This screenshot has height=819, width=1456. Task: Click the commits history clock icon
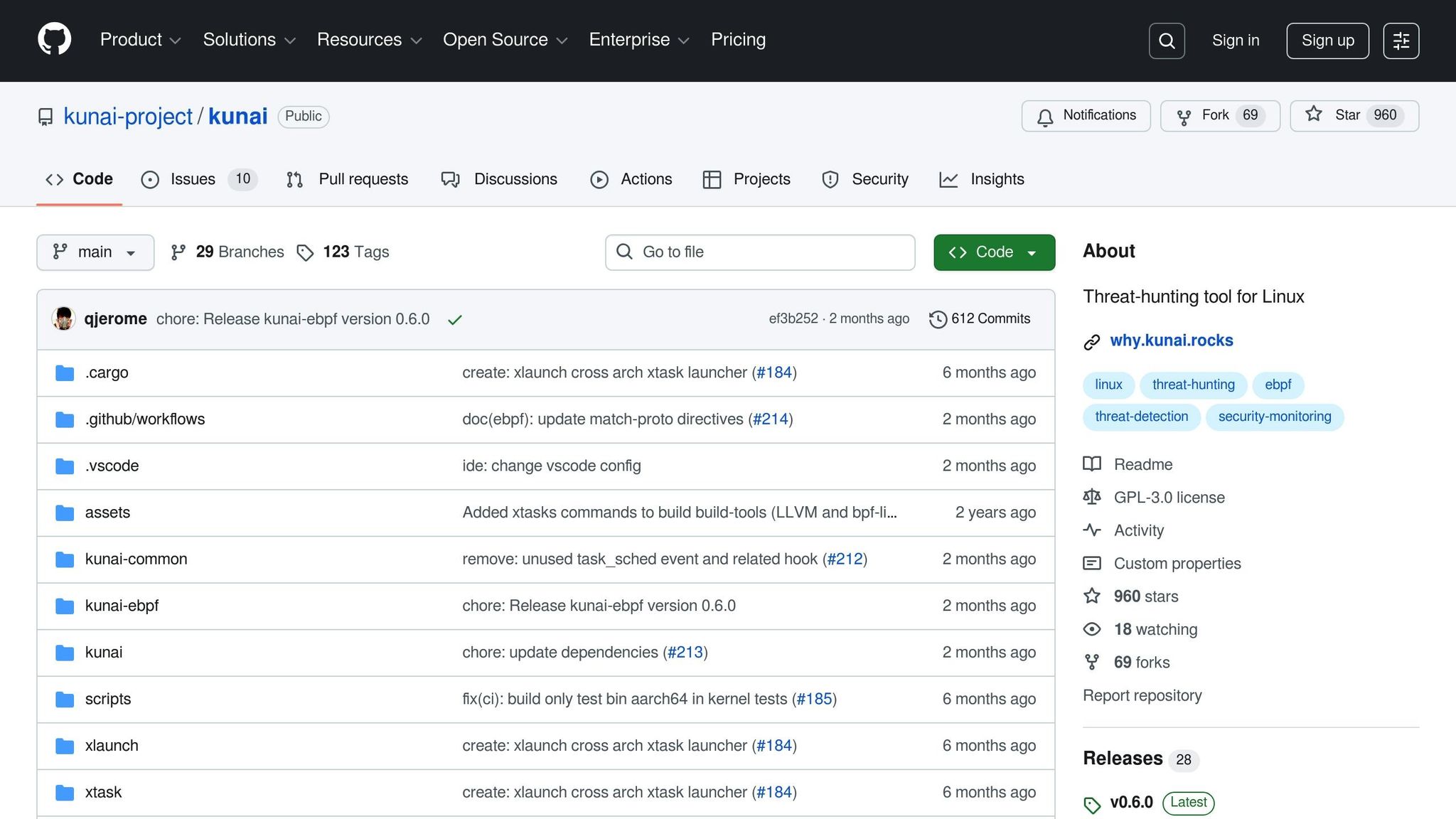coord(938,319)
